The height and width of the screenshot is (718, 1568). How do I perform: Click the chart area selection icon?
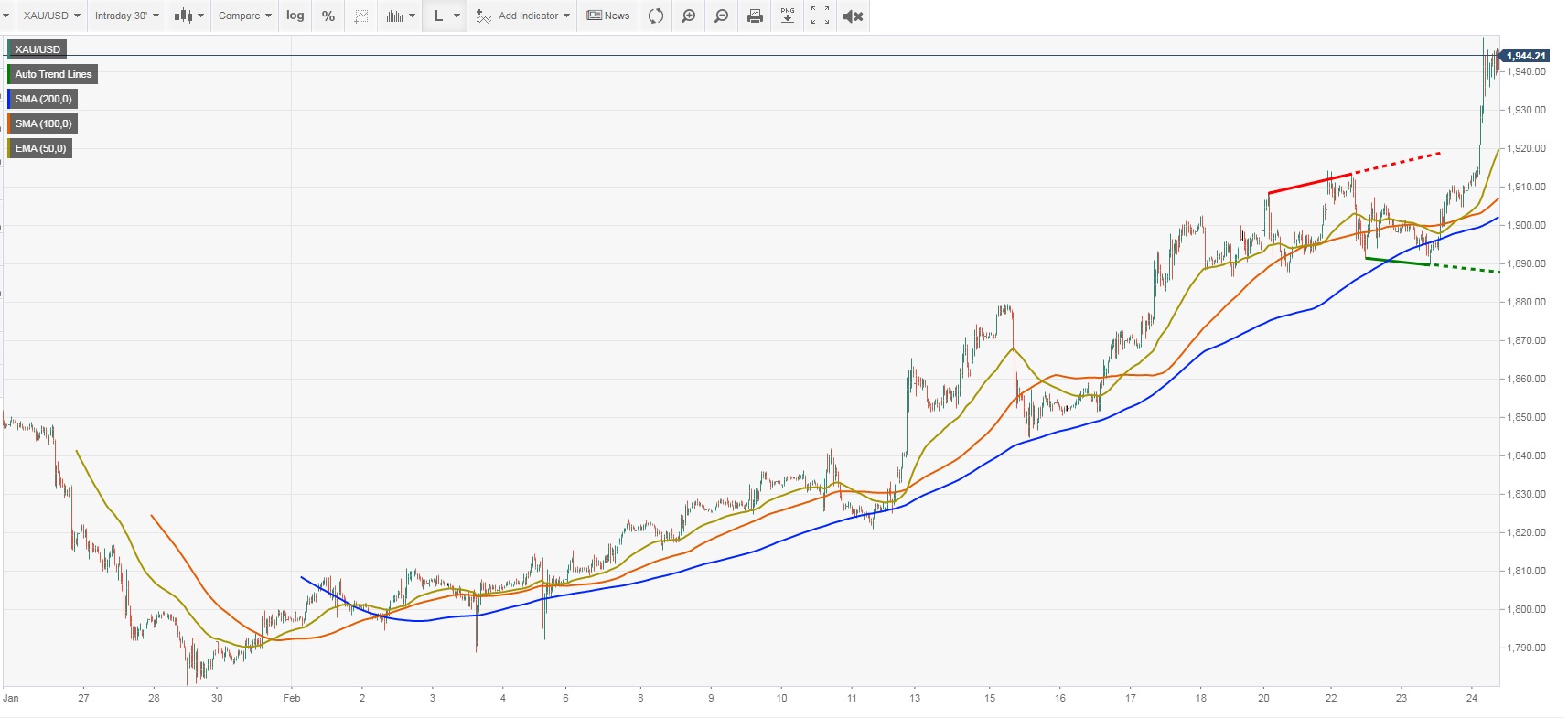pos(361,16)
